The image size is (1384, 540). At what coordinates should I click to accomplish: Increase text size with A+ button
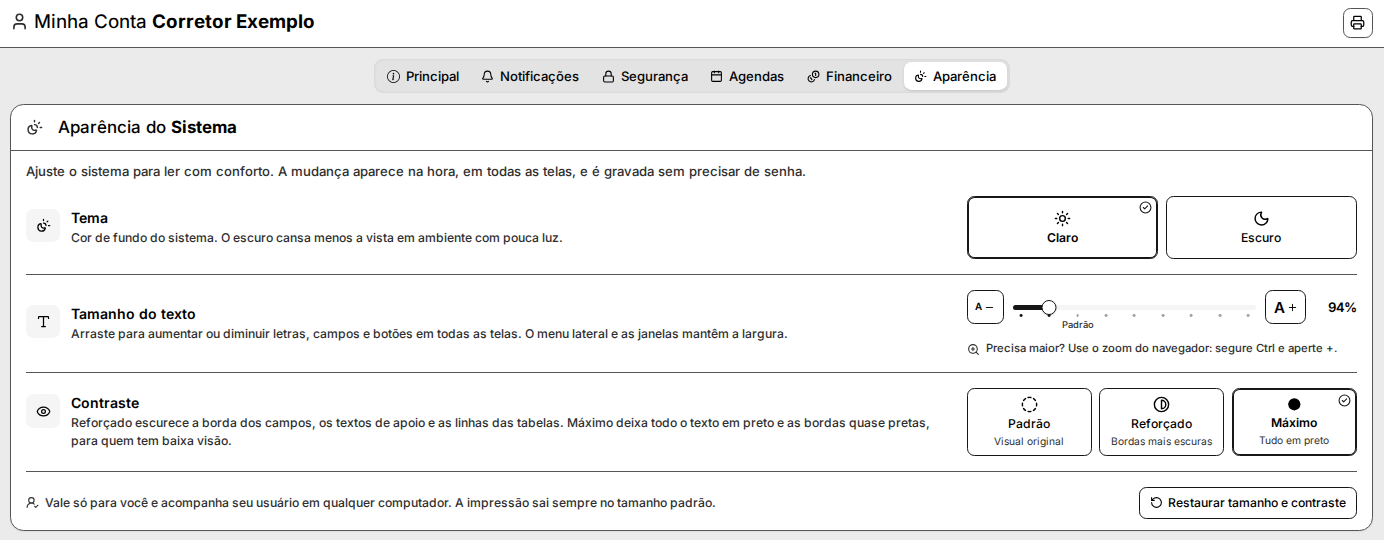1285,307
